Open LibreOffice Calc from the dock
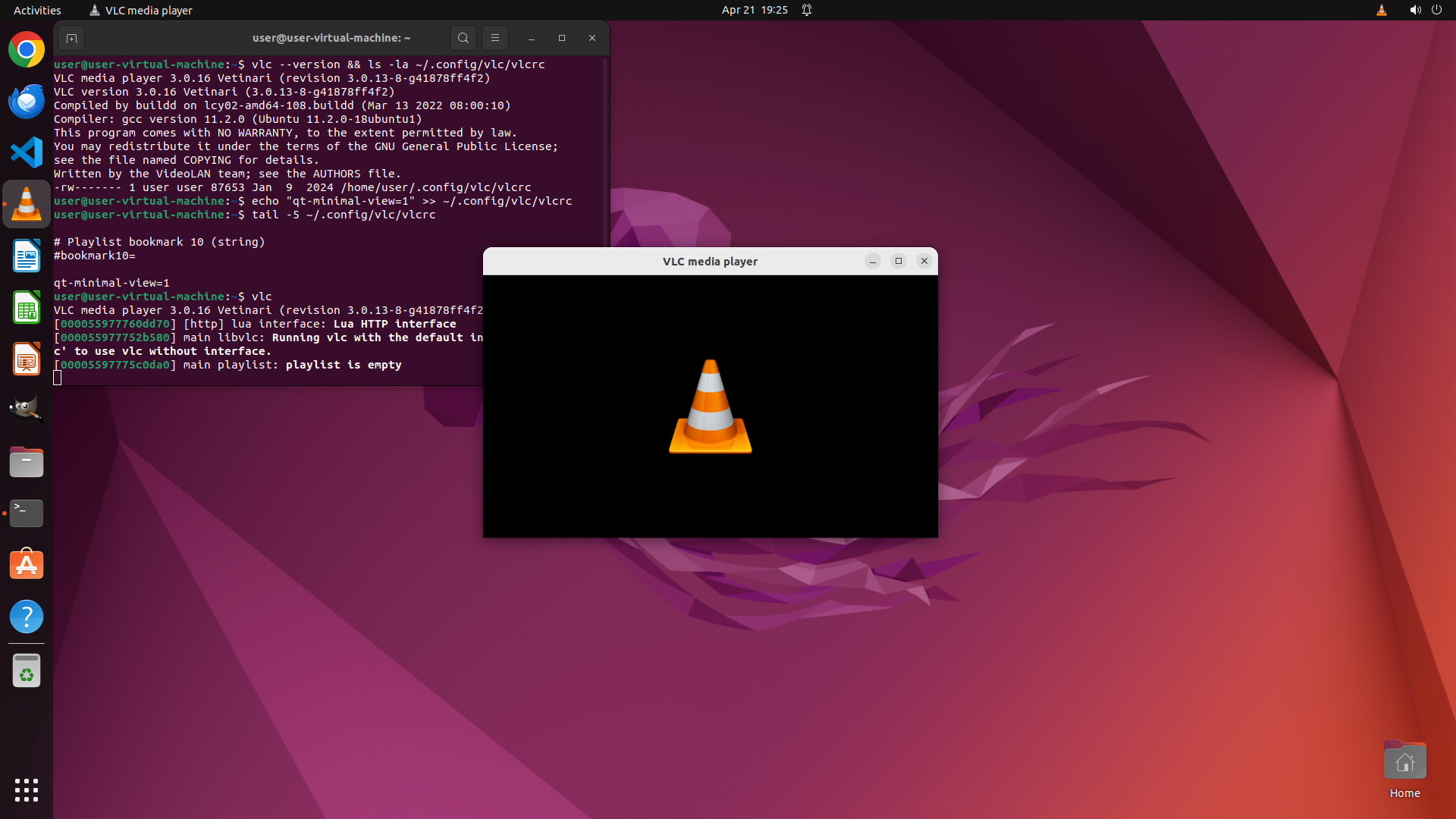1456x819 pixels. click(27, 308)
